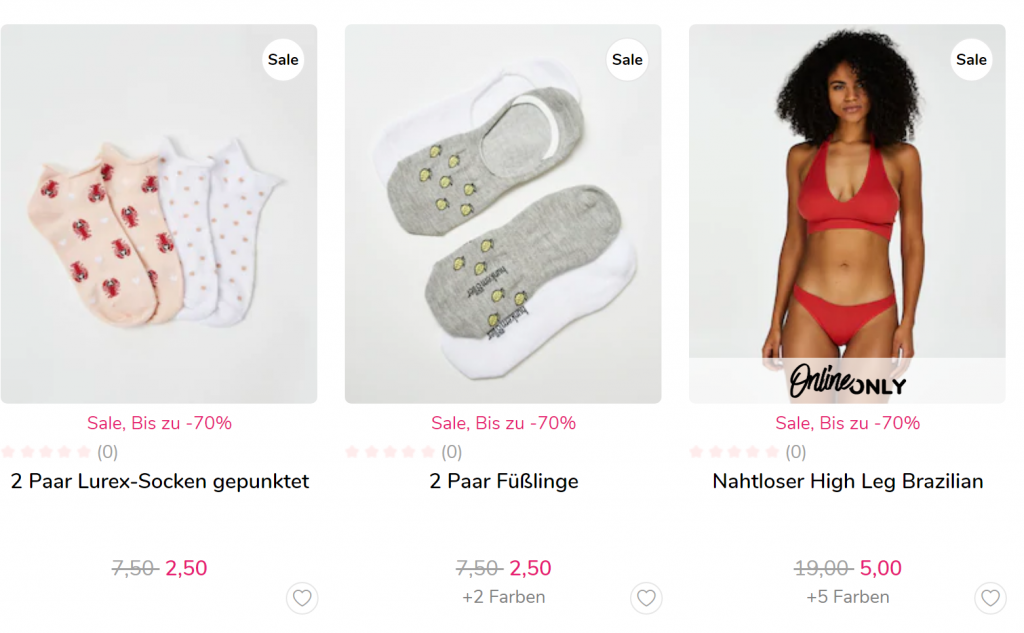The height and width of the screenshot is (633, 1024).
Task: Show +2 Farben color options for Füßlinge
Action: [x=504, y=597]
